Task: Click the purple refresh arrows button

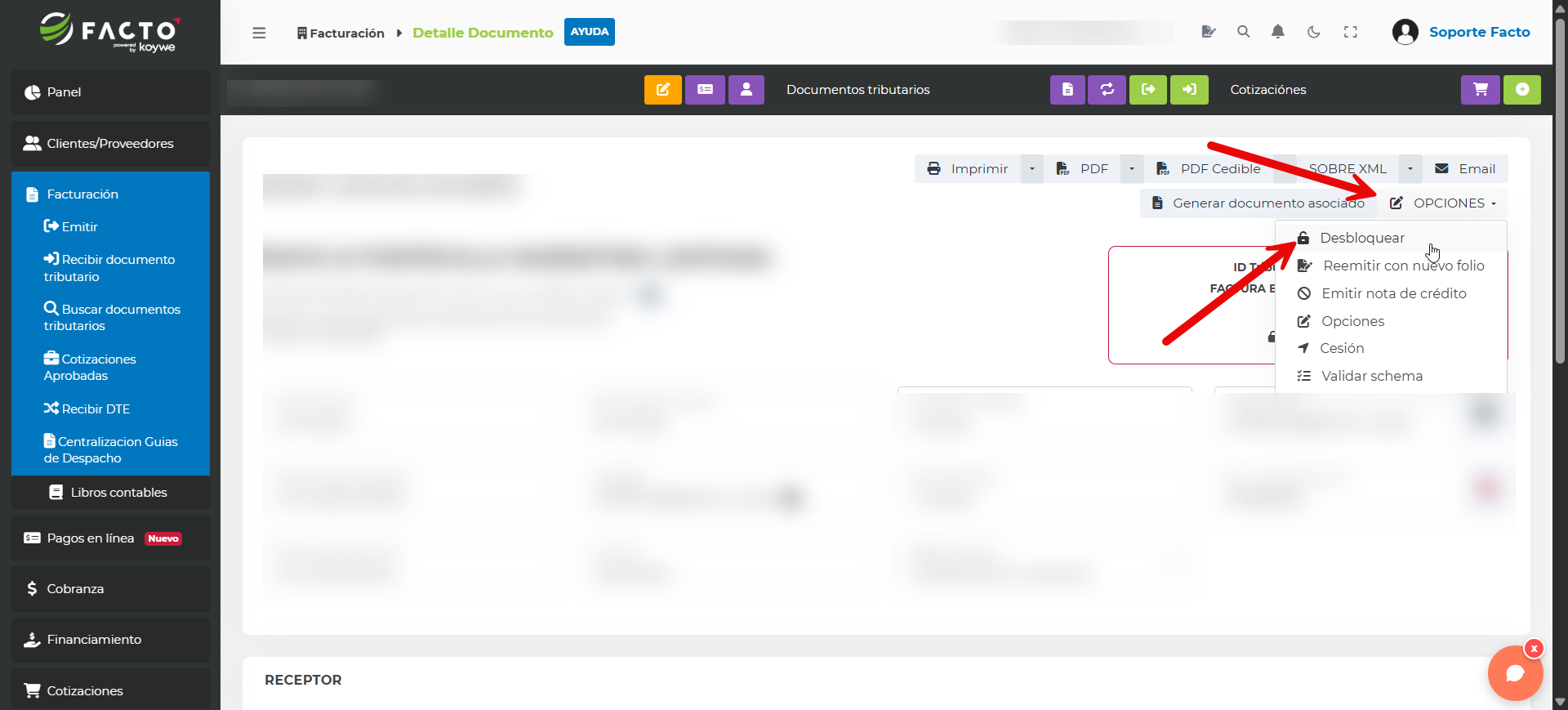Action: click(1107, 90)
